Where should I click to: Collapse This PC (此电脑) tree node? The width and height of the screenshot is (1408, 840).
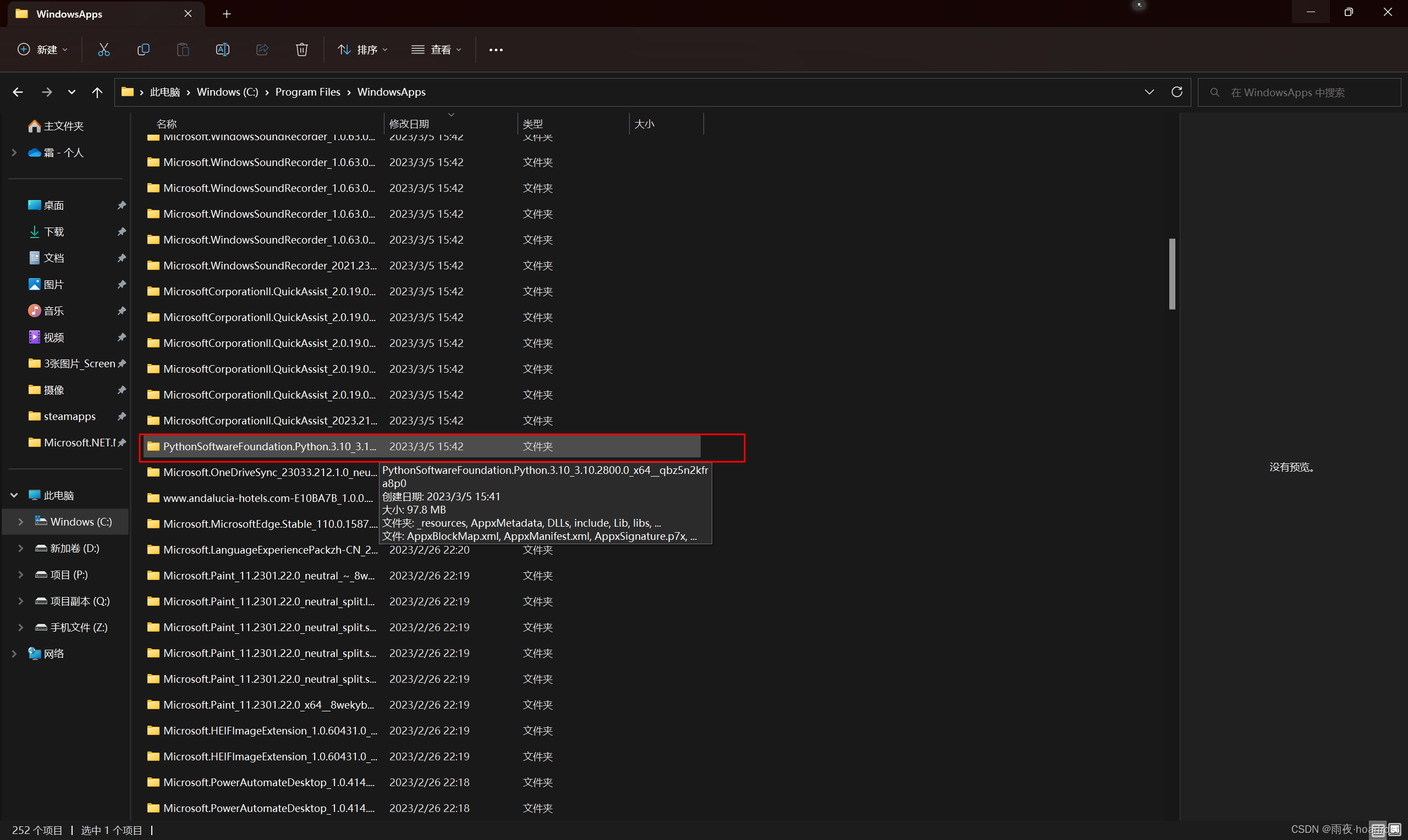14,495
